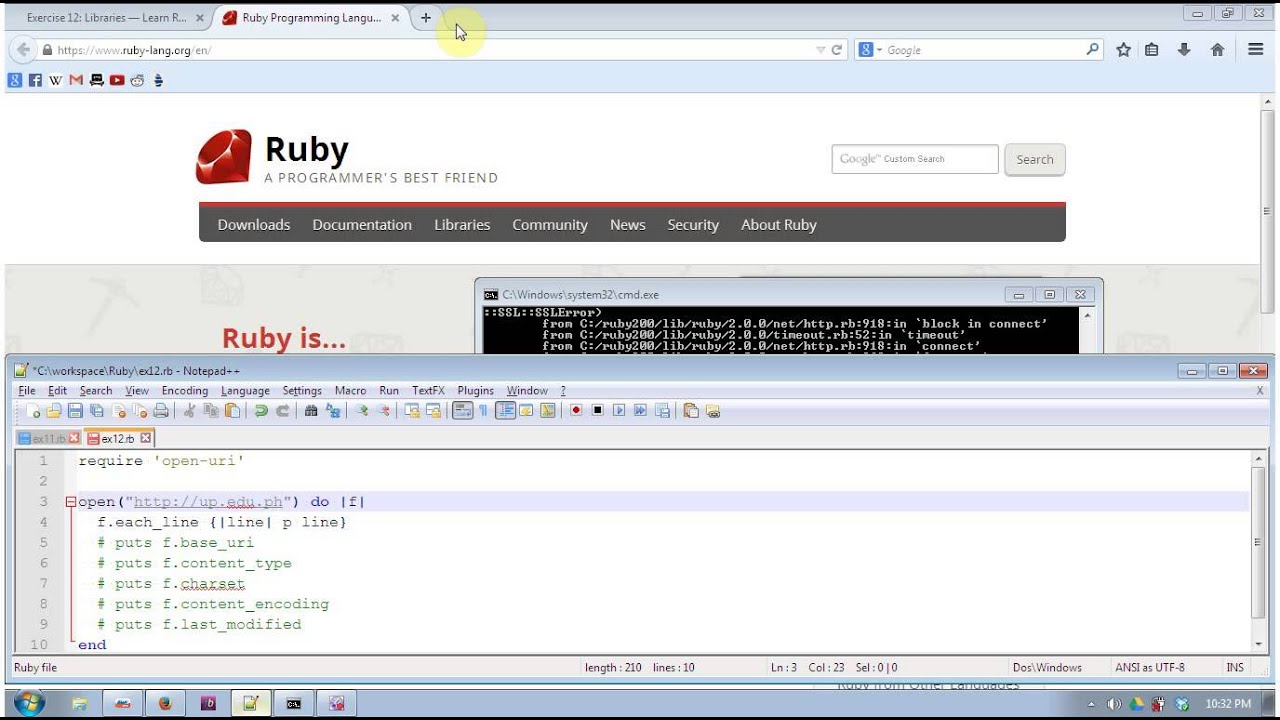Open Downloads on Ruby website nav

254,225
